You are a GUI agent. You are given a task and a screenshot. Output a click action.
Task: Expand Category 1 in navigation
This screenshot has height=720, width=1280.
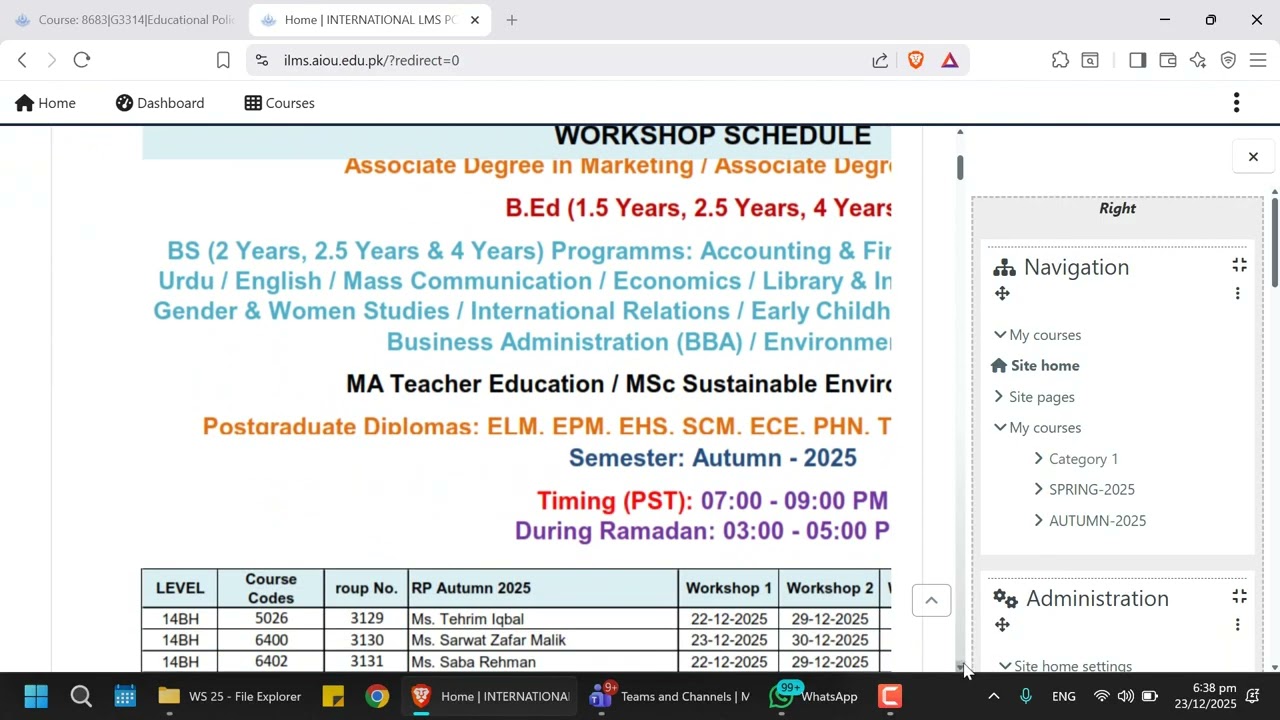point(1039,458)
